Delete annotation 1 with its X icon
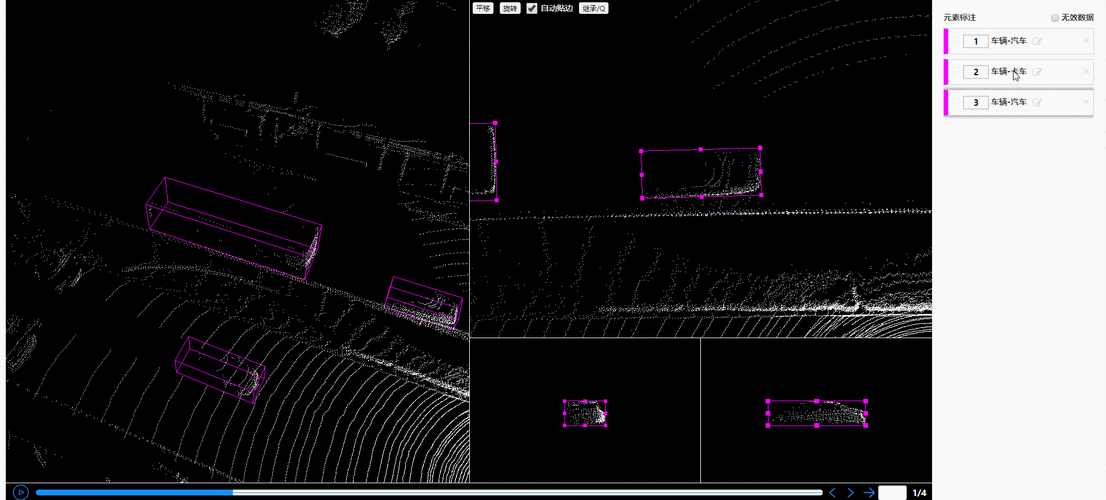The height and width of the screenshot is (500, 1106). click(x=1086, y=42)
